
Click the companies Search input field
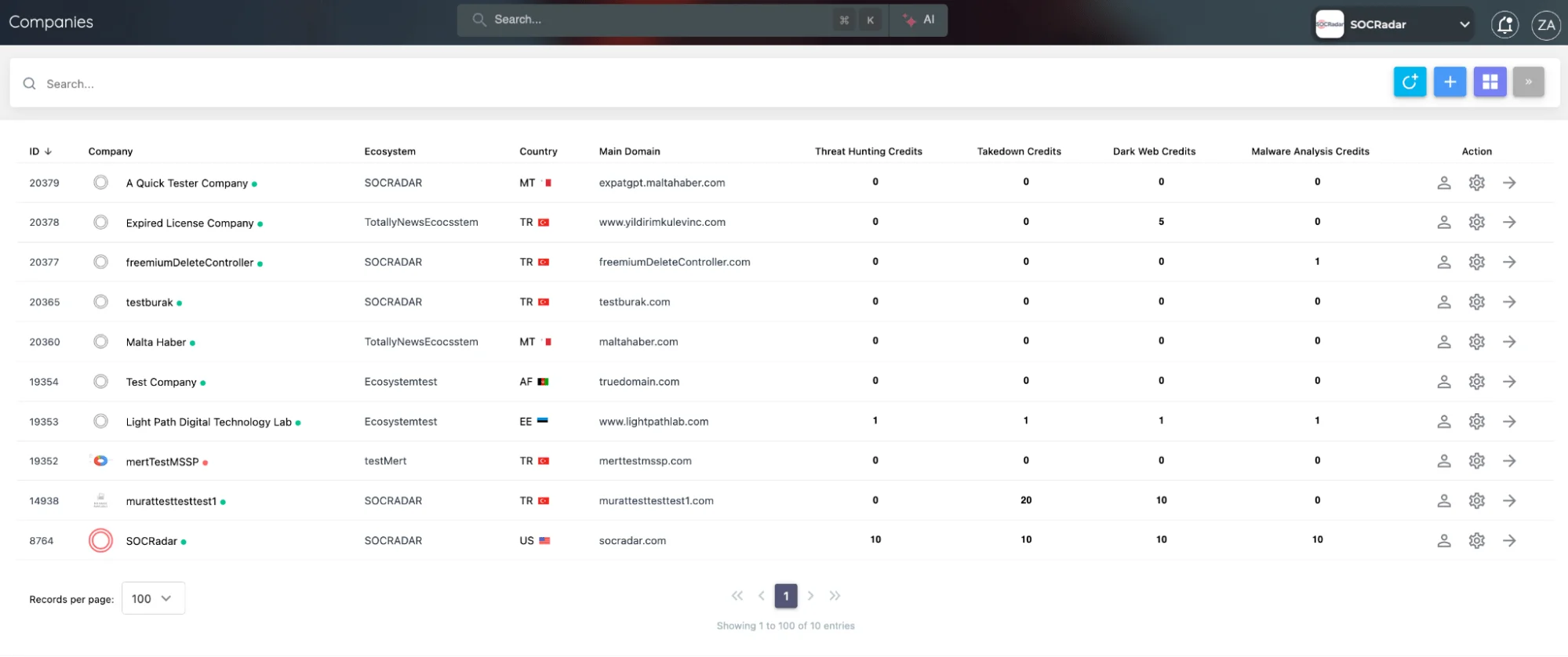coord(698,83)
